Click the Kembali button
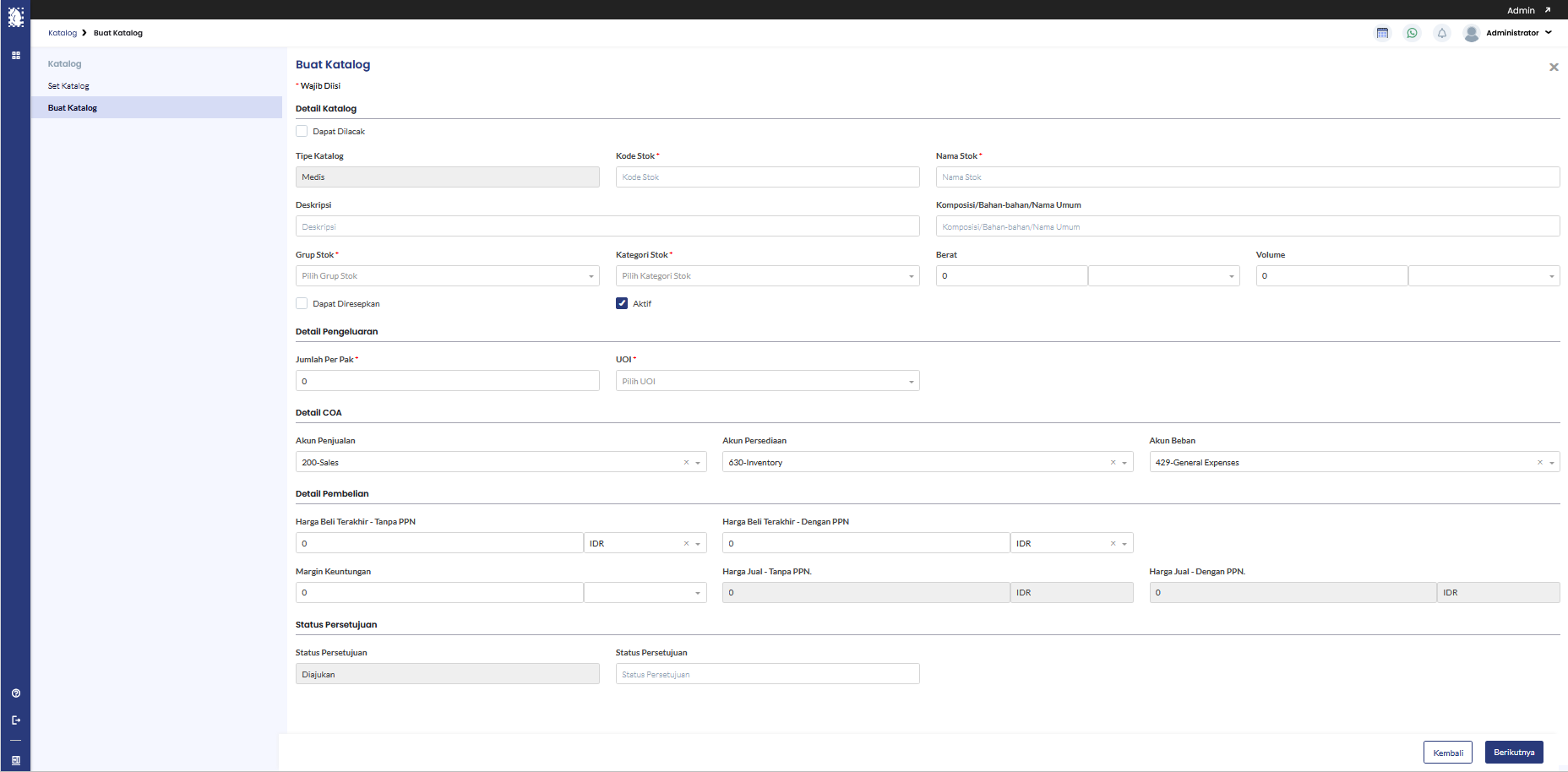The image size is (1568, 772). 1448,753
